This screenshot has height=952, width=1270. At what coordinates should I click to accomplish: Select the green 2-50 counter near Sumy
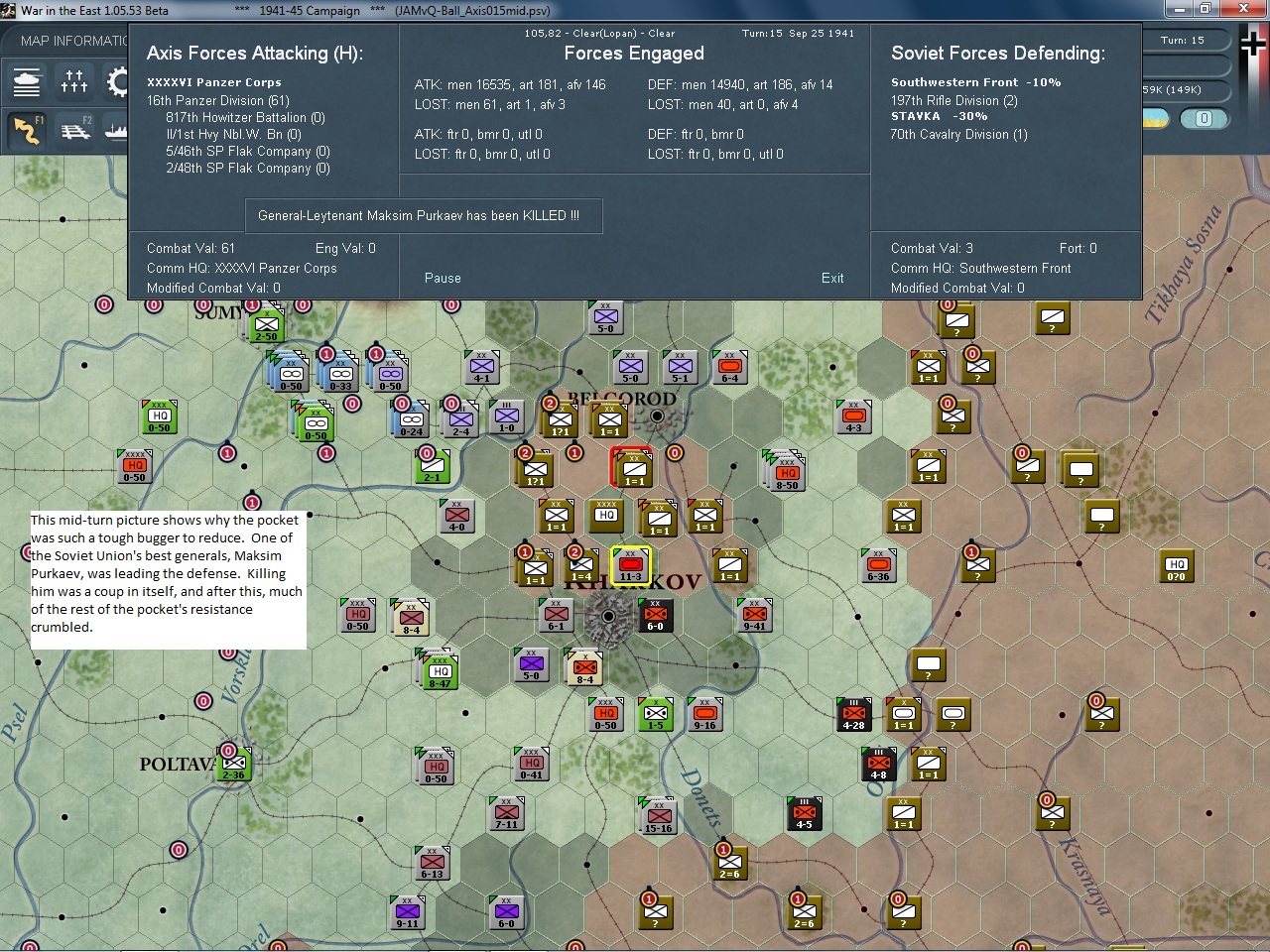click(x=267, y=325)
